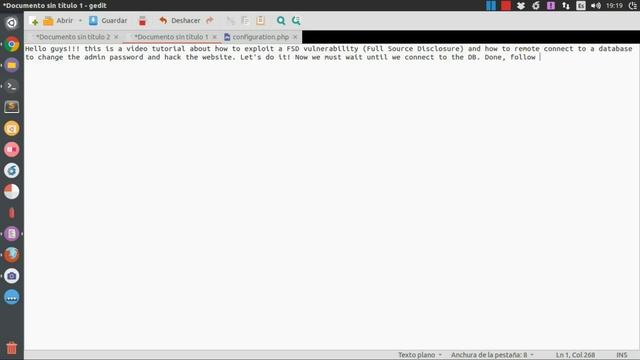Open the search and replace icon
This screenshot has width=640, height=360.
(x=296, y=20)
